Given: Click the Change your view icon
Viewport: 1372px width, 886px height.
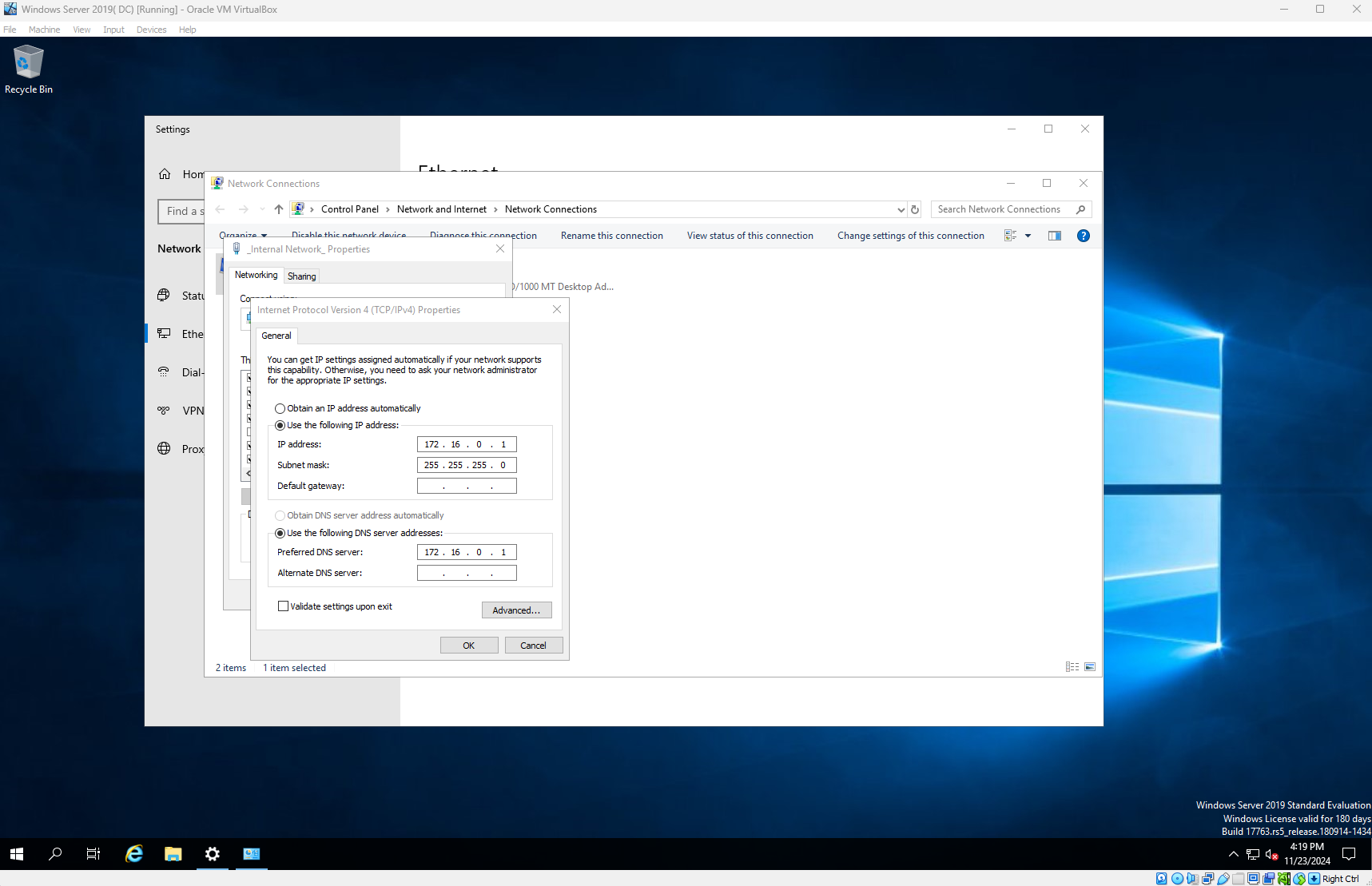Looking at the screenshot, I should tap(1010, 236).
